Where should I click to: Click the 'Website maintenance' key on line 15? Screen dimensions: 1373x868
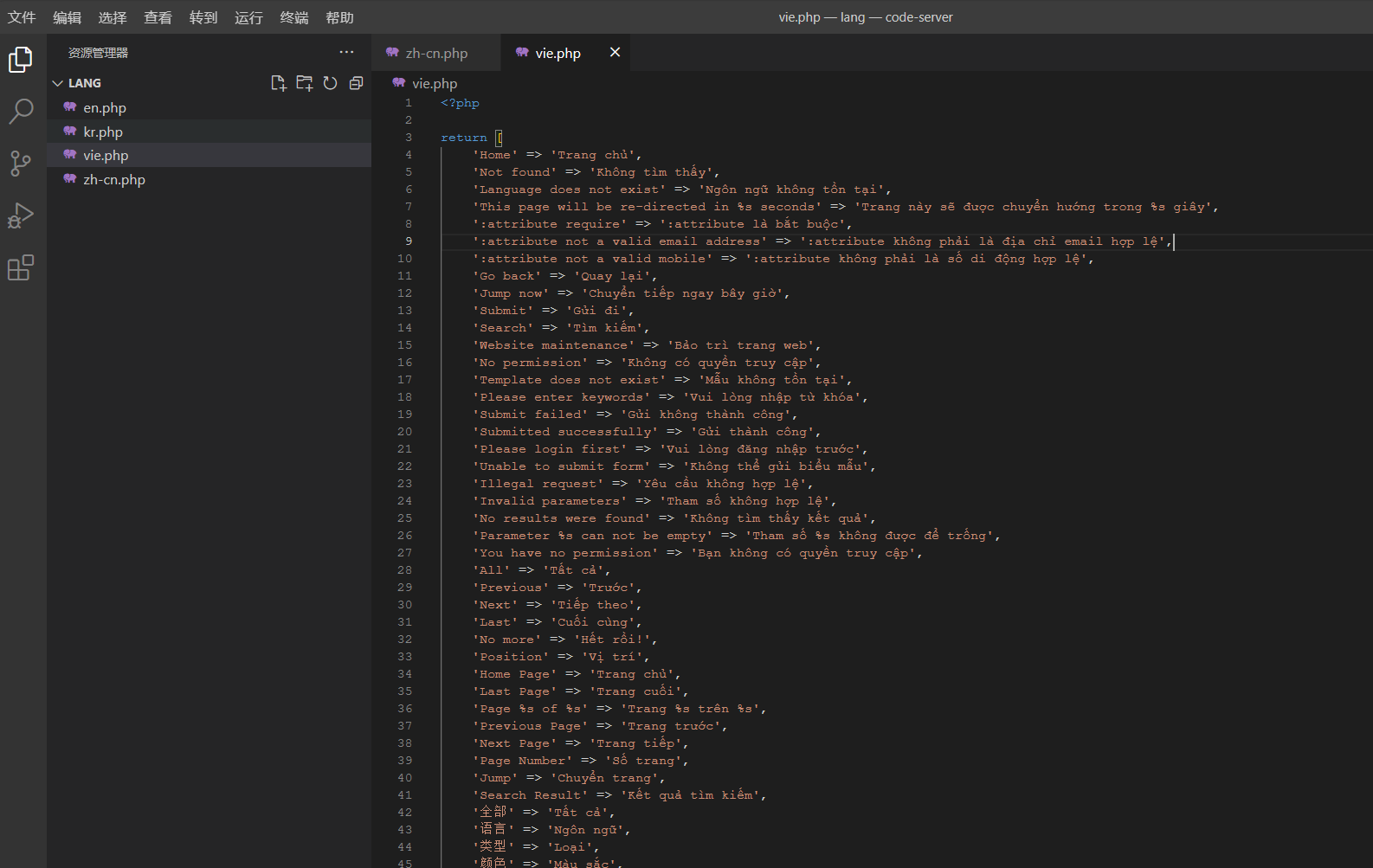(x=553, y=345)
